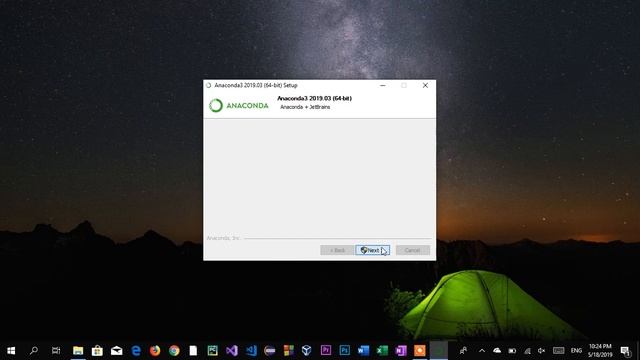This screenshot has height=360, width=640.
Task: Launch Adobe Photoshop from taskbar
Action: [x=344, y=350]
